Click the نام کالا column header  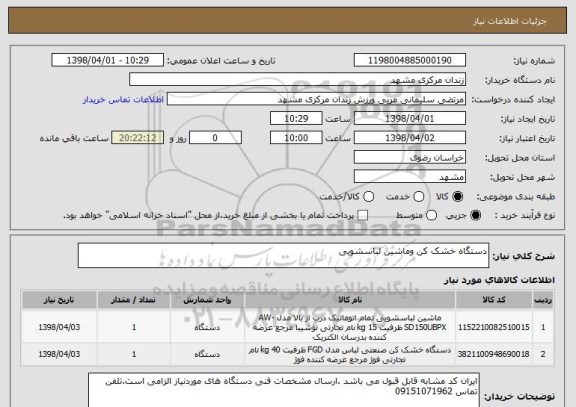click(350, 300)
